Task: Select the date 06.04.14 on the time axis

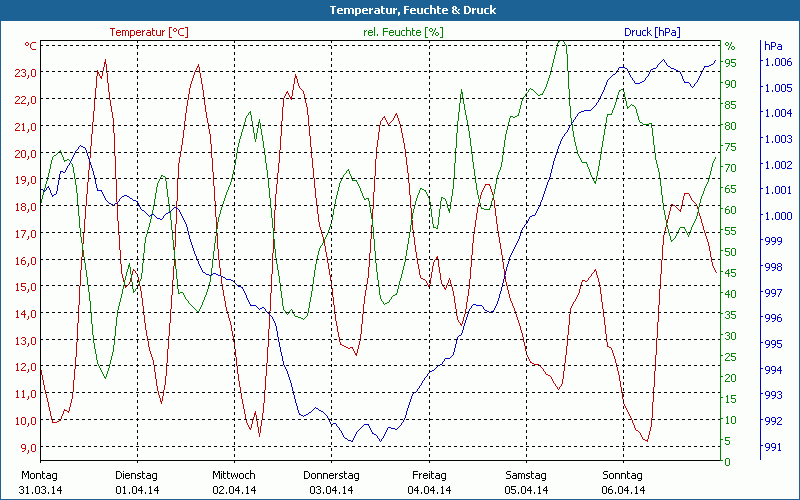Action: coord(624,489)
